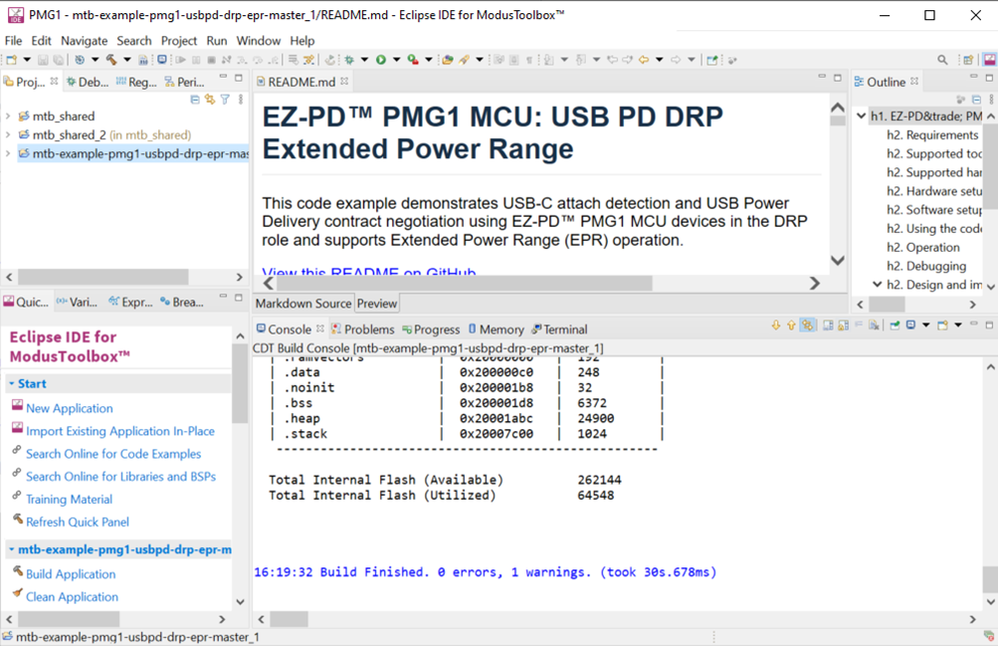Collapse the h1 EZ-PD outline node
This screenshot has height=646, width=998.
click(x=861, y=116)
